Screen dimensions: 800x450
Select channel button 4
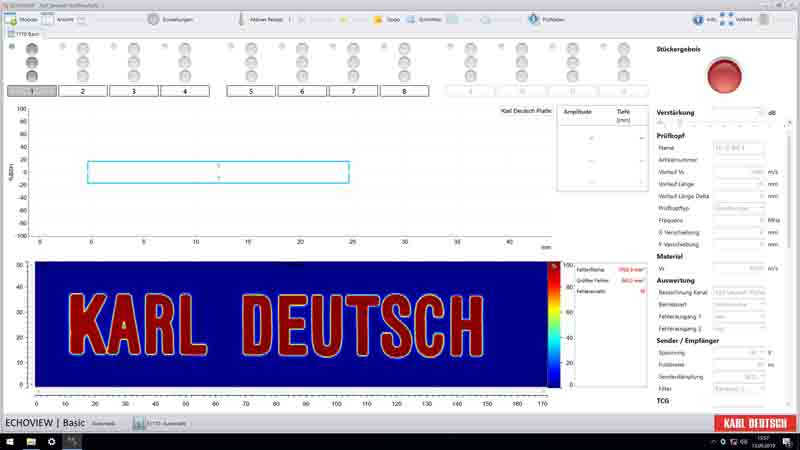coord(185,91)
